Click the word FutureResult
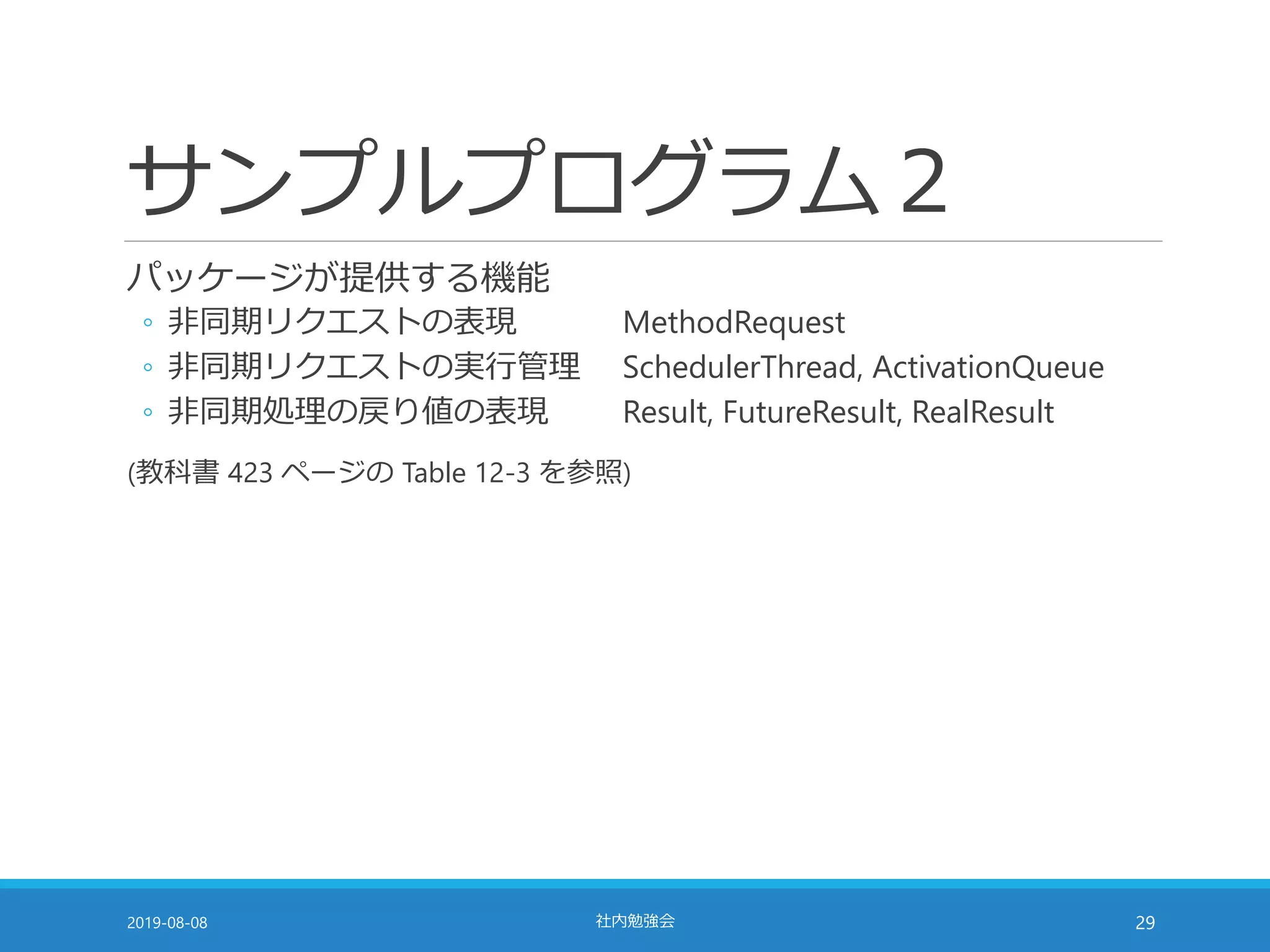Screen dimensions: 1270x952 pyautogui.click(x=810, y=412)
